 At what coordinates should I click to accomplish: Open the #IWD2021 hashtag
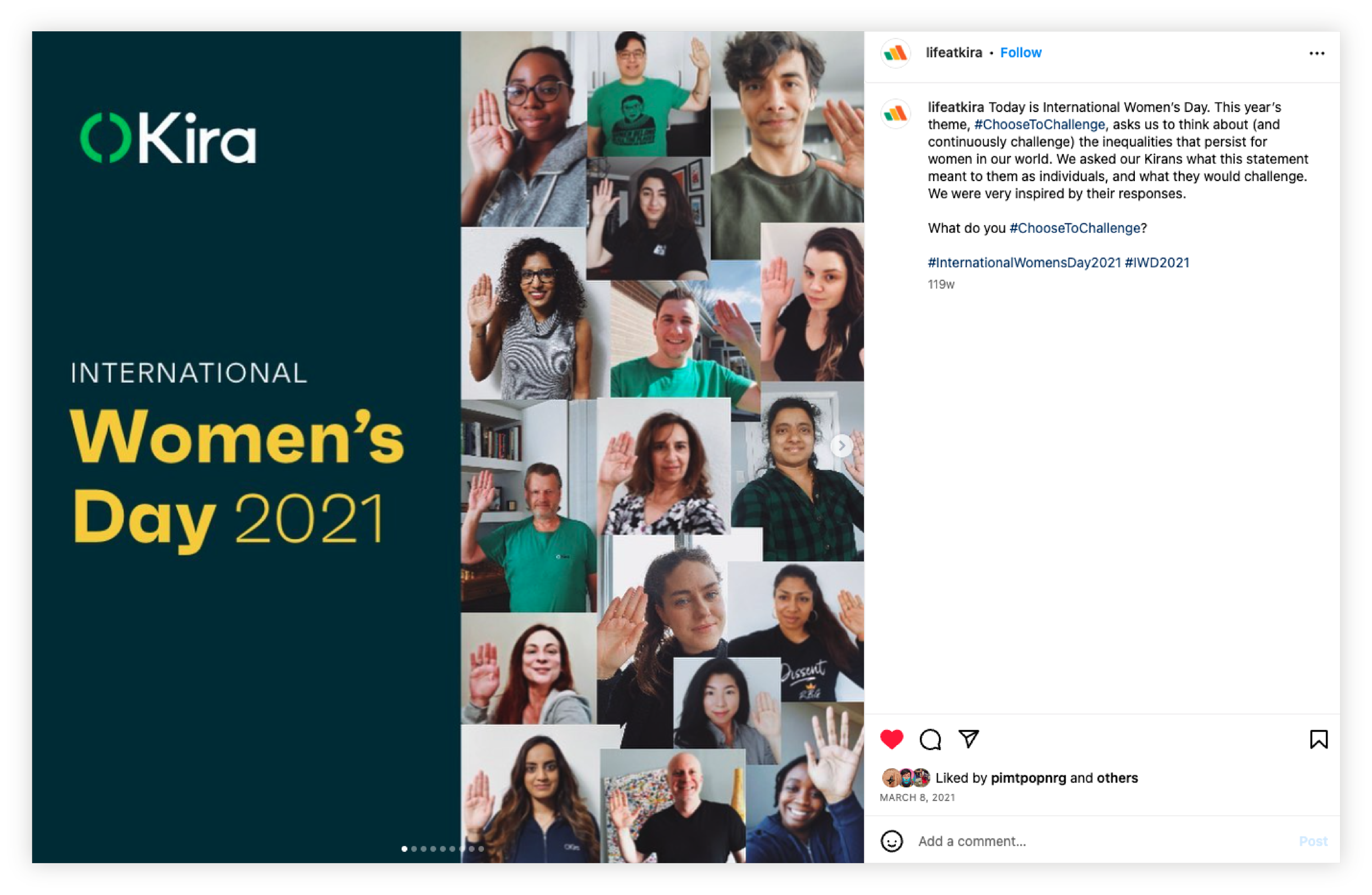[x=1156, y=263]
